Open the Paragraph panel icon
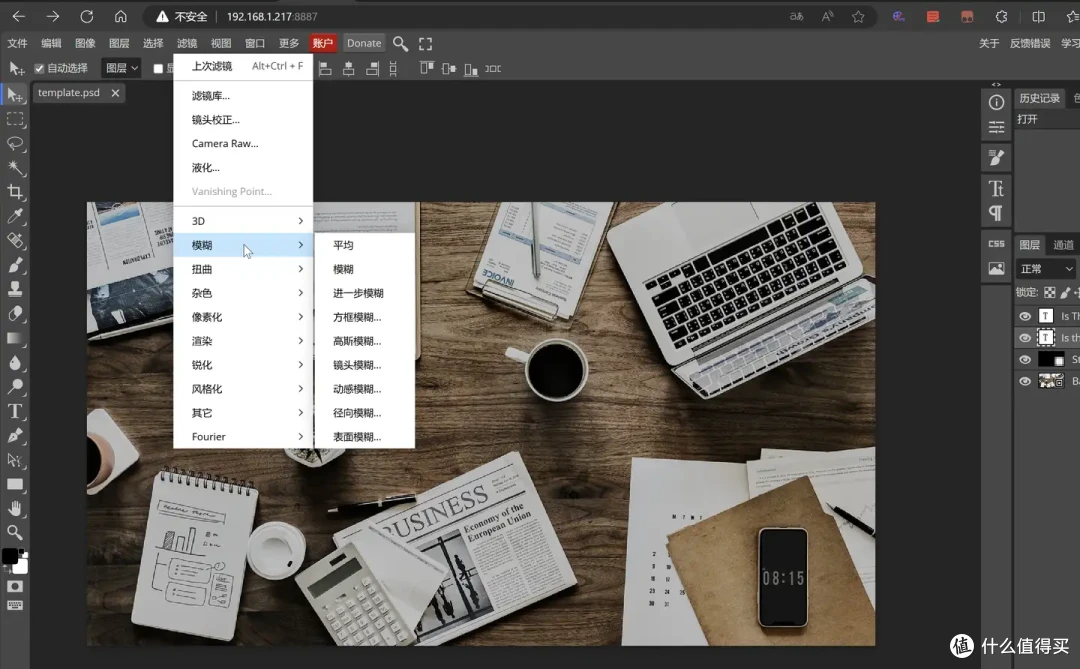1080x669 pixels. (996, 213)
